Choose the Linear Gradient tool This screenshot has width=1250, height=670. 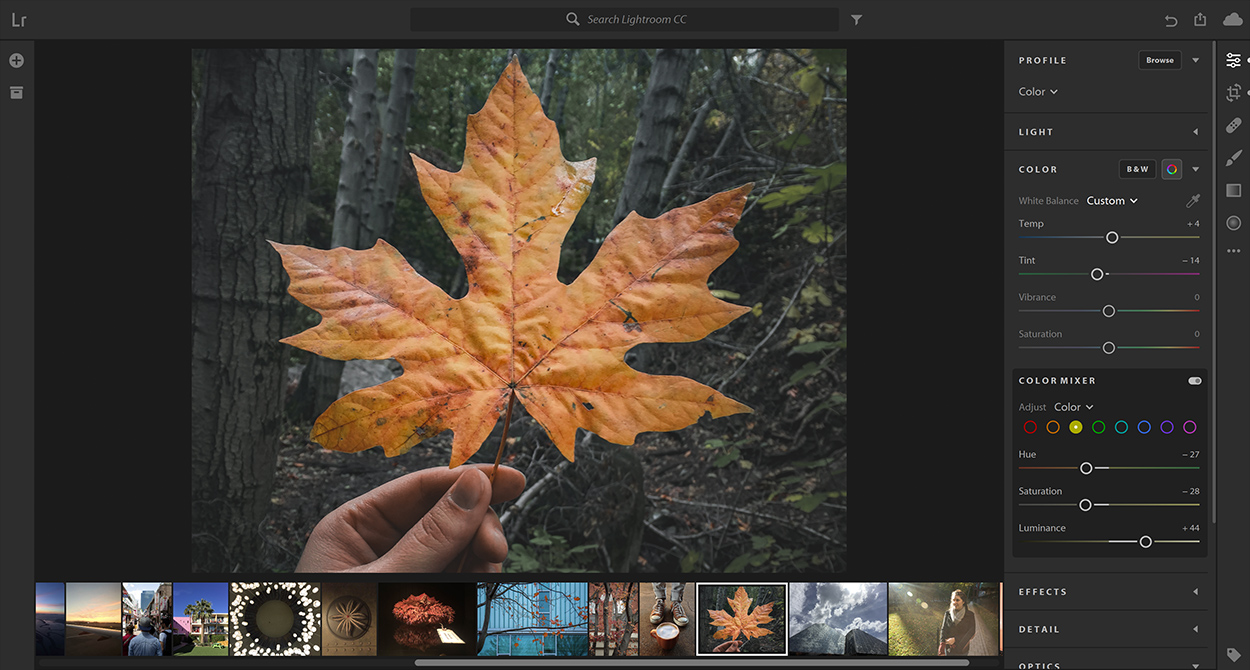point(1233,191)
